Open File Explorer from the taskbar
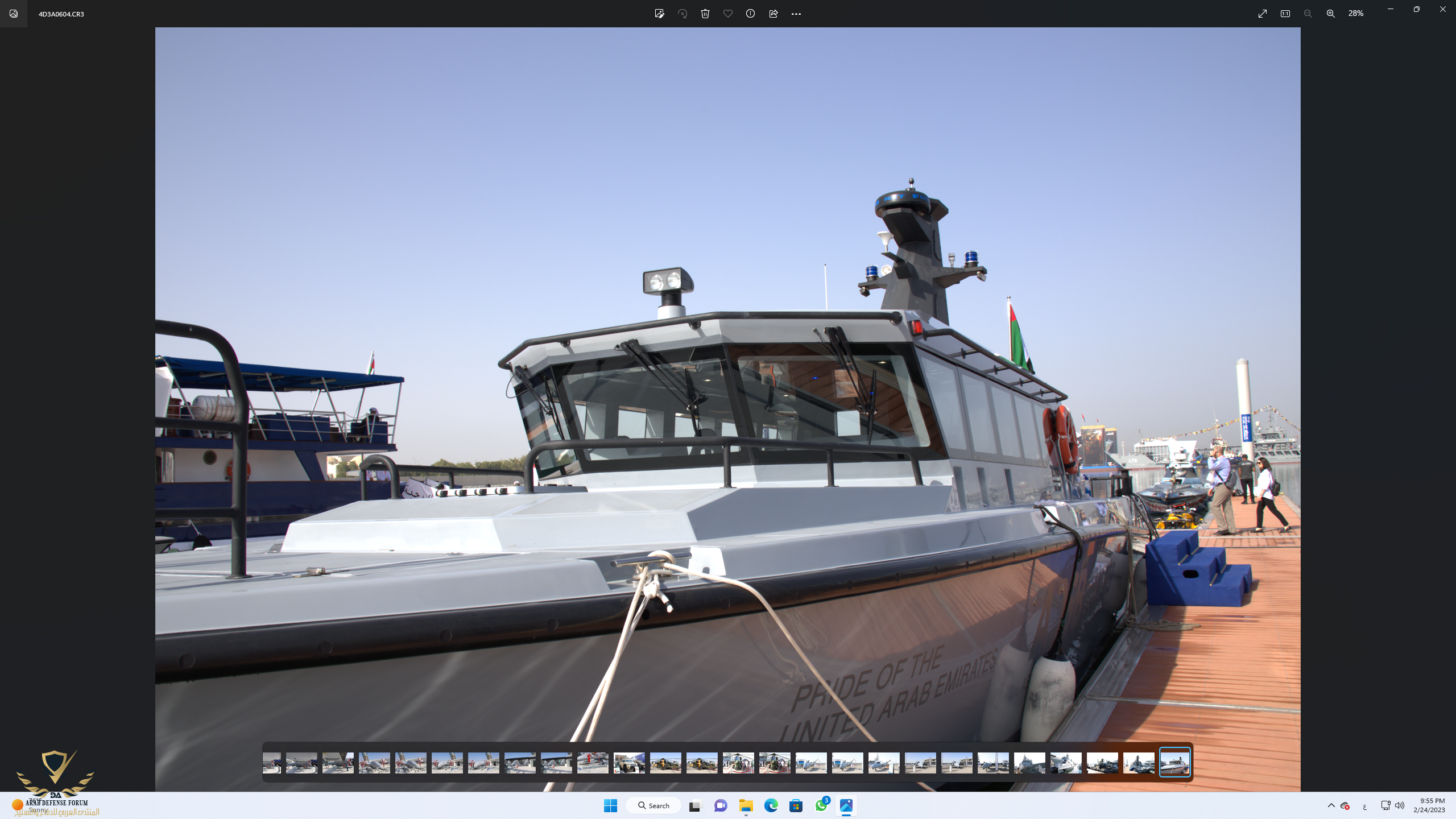The image size is (1456, 819). [x=746, y=805]
